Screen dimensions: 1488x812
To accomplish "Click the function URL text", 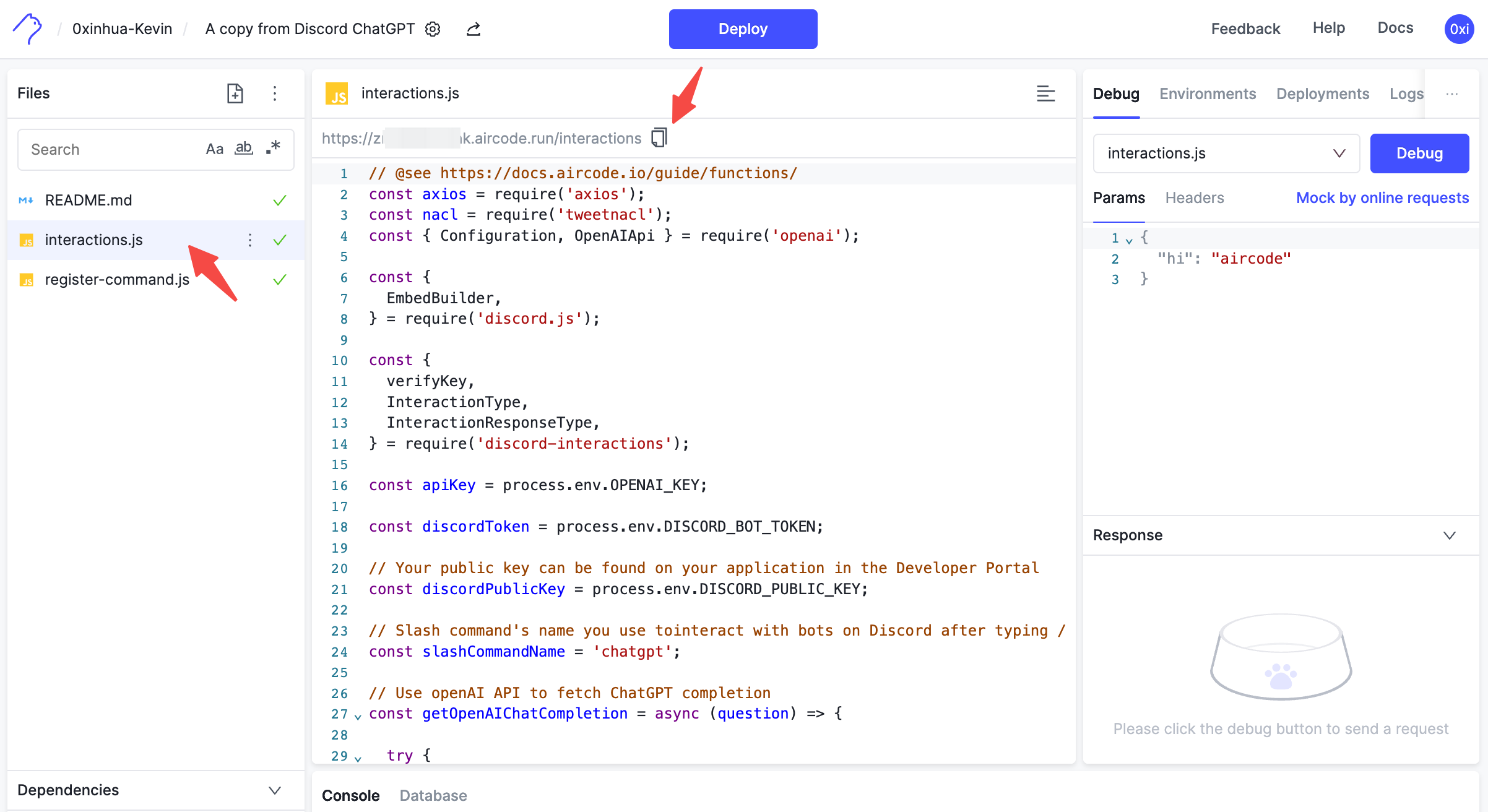I will [482, 138].
